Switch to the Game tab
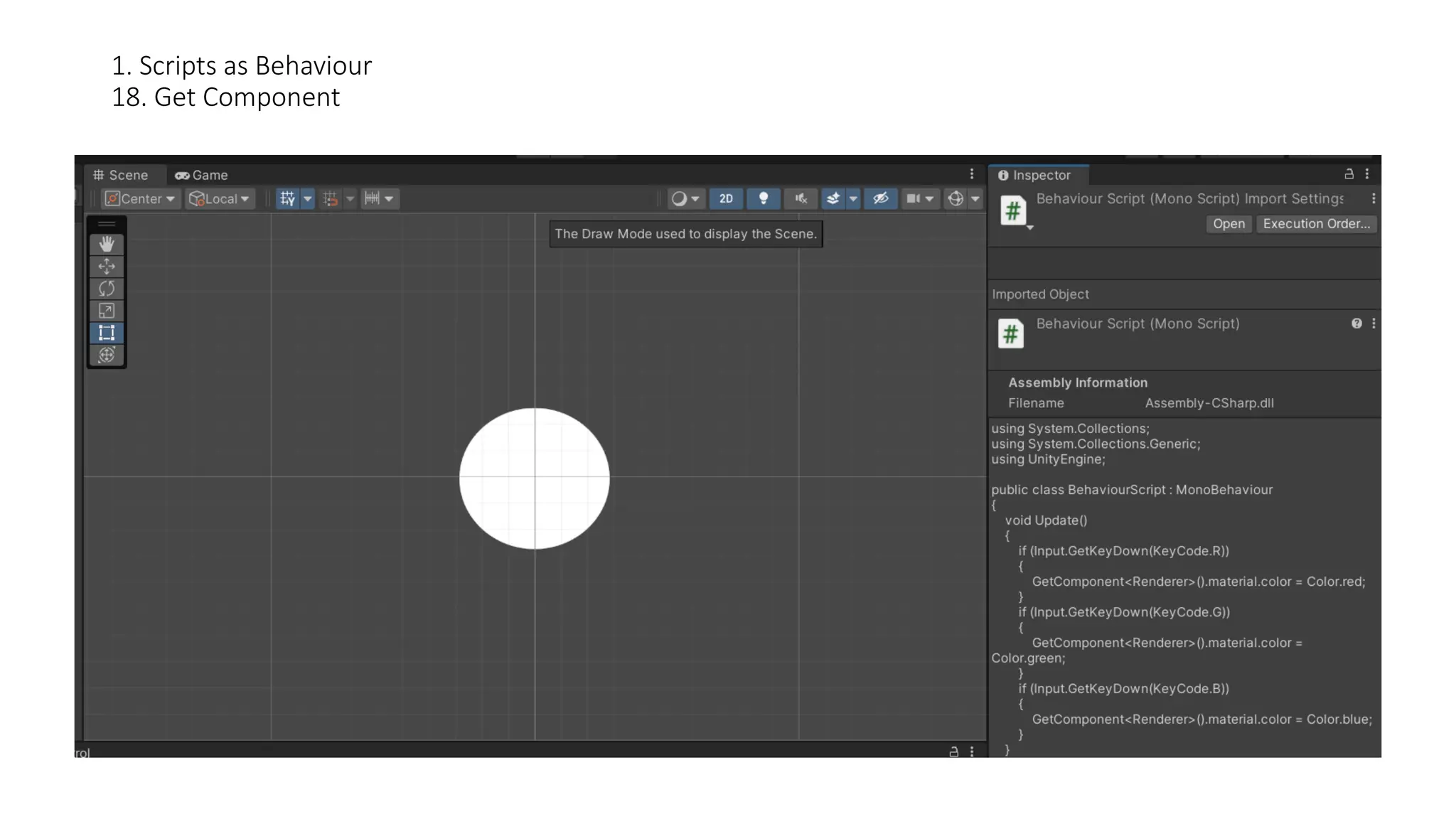 point(202,175)
